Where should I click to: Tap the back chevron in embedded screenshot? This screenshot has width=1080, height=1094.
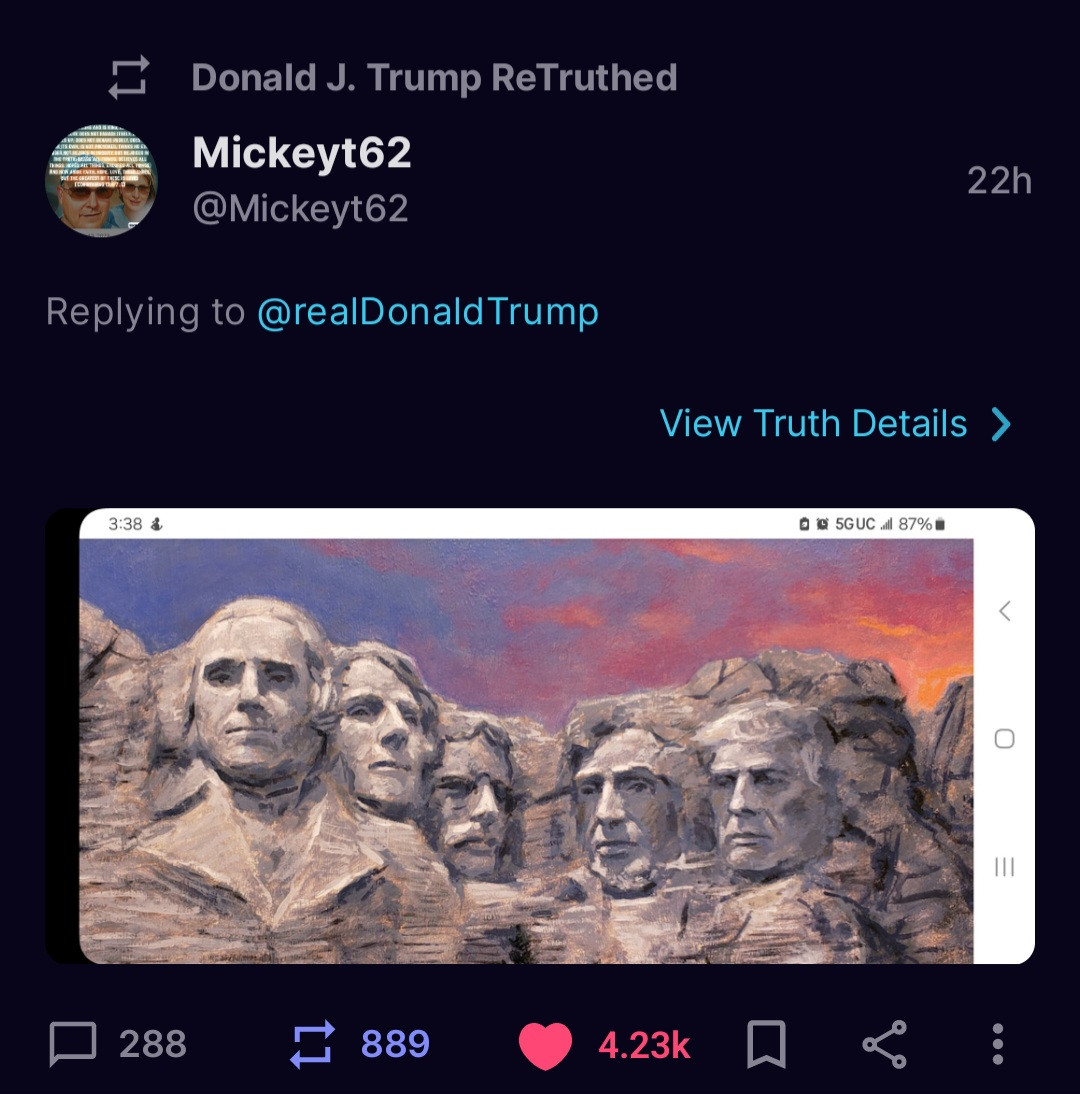click(1005, 611)
